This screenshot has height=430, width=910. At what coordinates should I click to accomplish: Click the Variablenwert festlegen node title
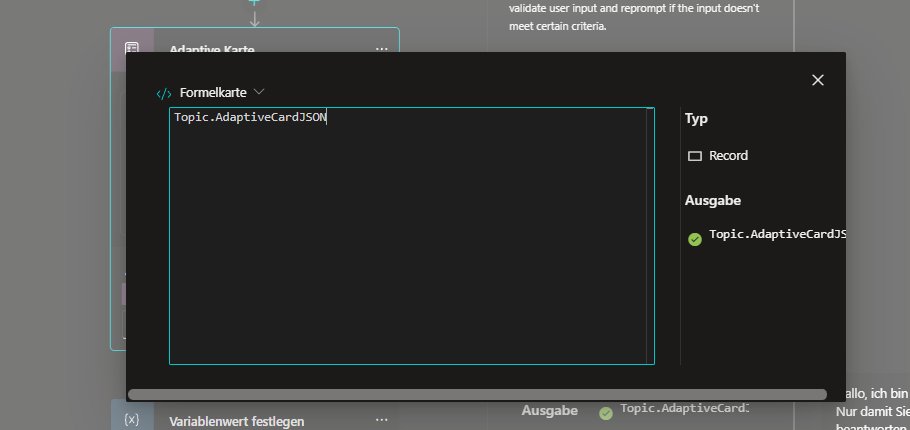tap(237, 421)
